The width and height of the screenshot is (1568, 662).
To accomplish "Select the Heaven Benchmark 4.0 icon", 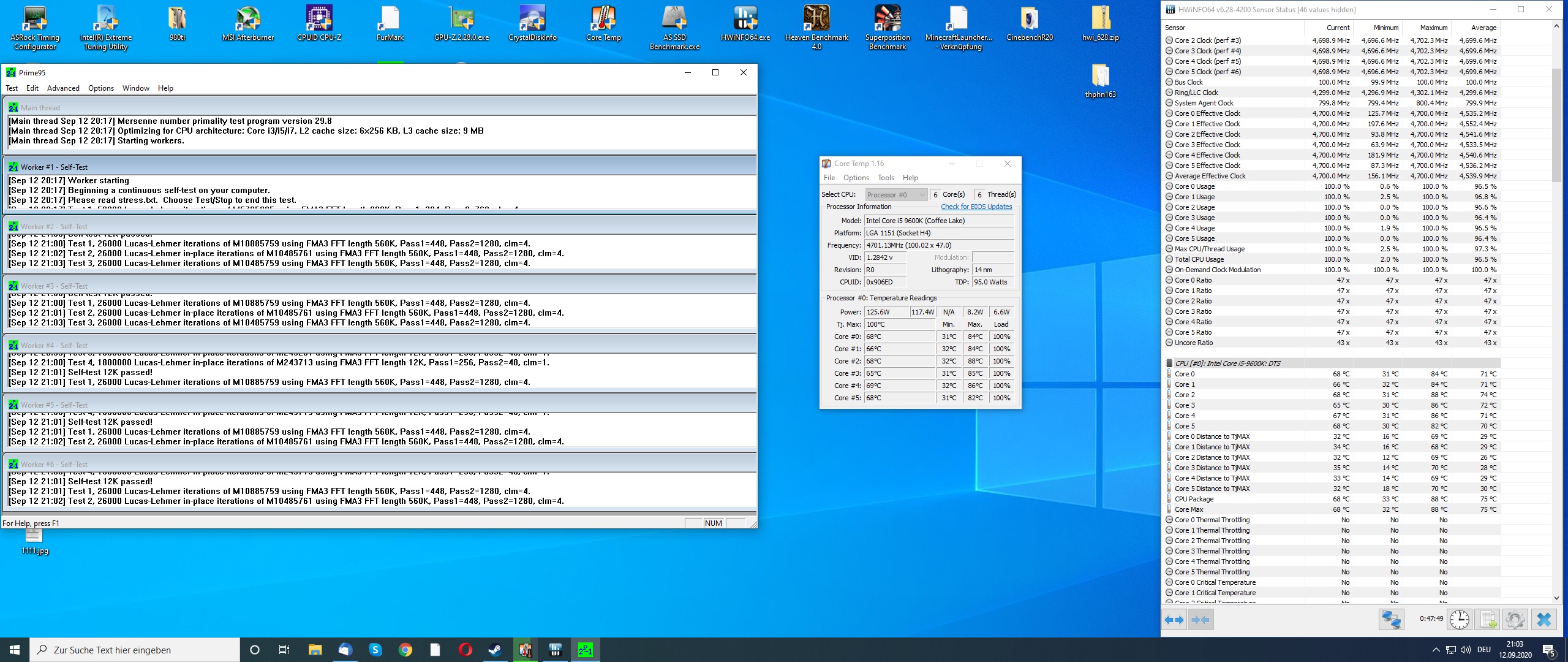I will coord(816,28).
